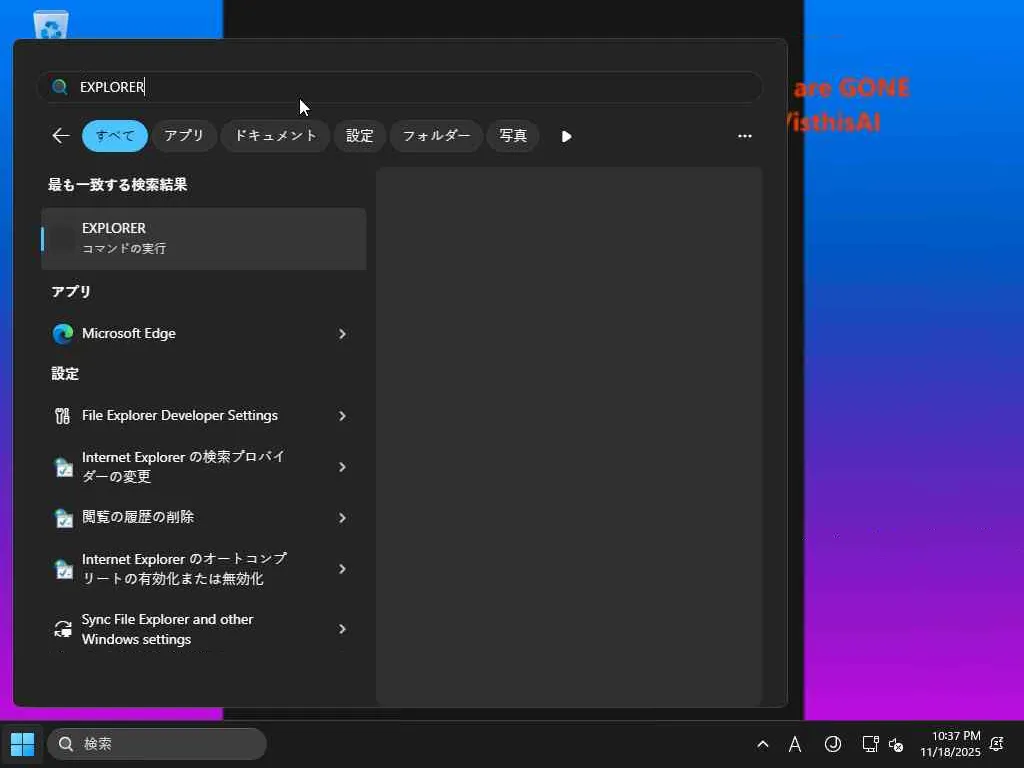1024x768 pixels.
Task: Switch to the 設定 filter tab
Action: 359,136
